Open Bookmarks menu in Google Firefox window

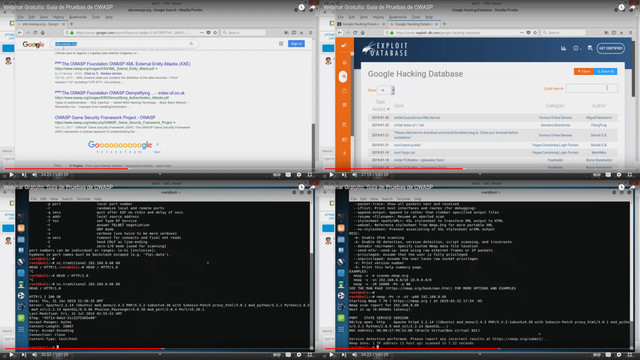[x=78, y=17]
